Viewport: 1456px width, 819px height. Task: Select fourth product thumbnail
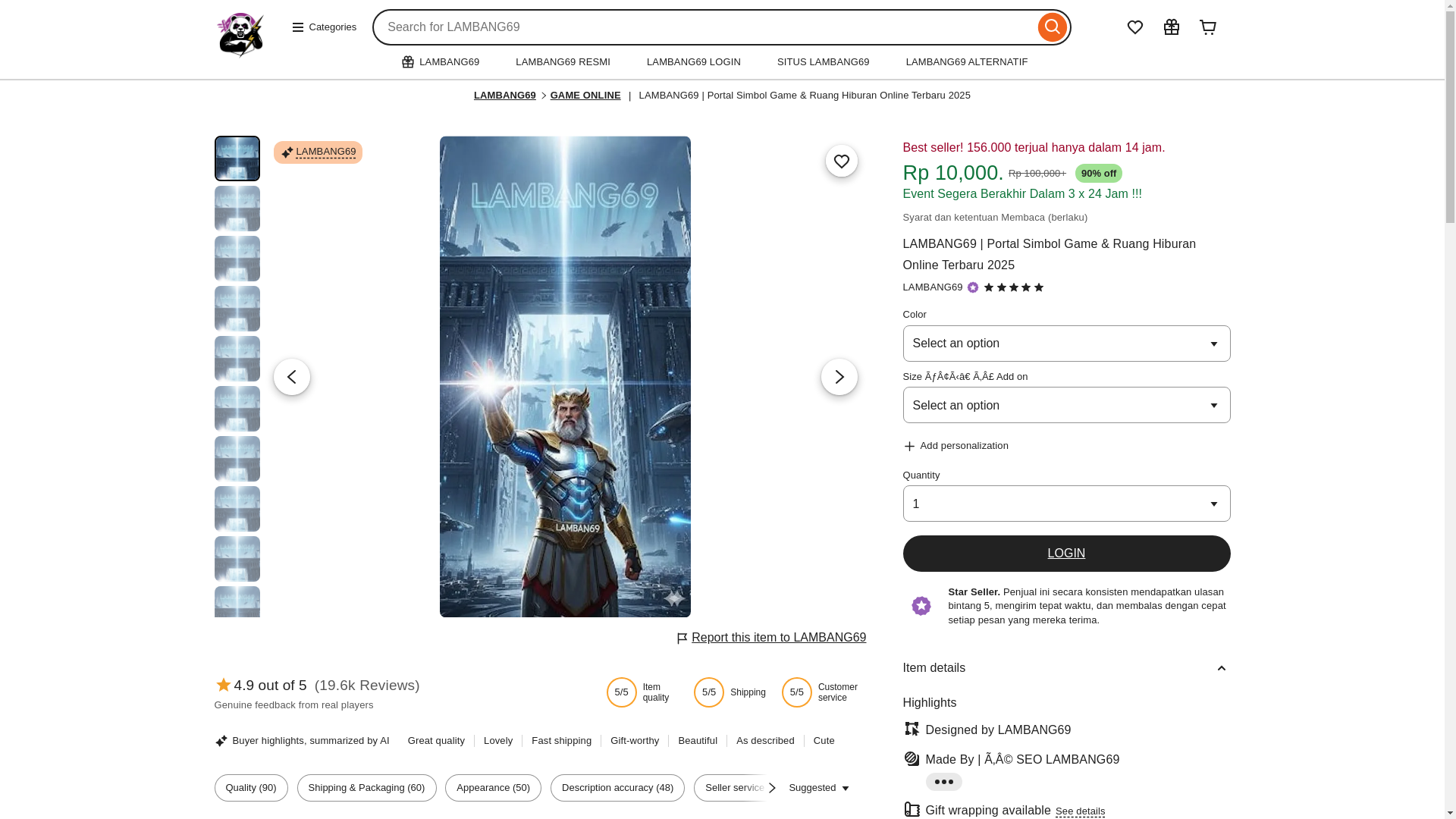237,309
